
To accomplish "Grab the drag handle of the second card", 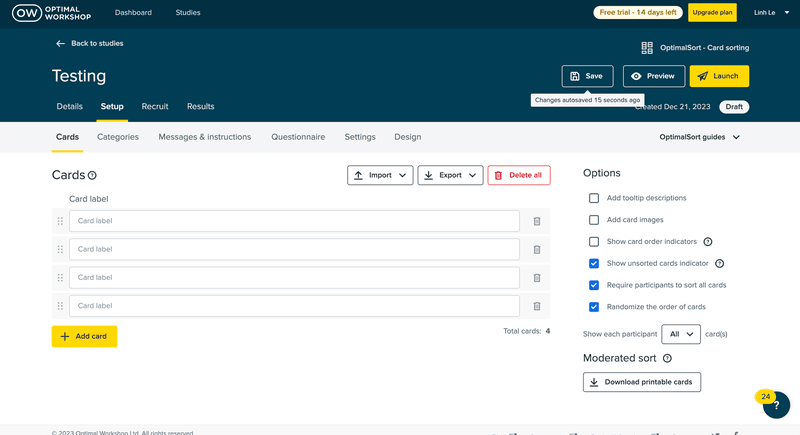I will click(x=60, y=250).
